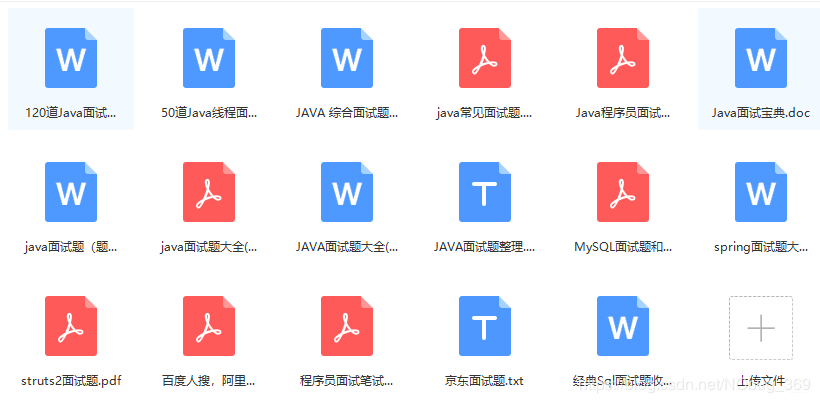Click the file name JAVA面试题整理...
Image resolution: width=820 pixels, height=403 pixels.
pos(485,247)
